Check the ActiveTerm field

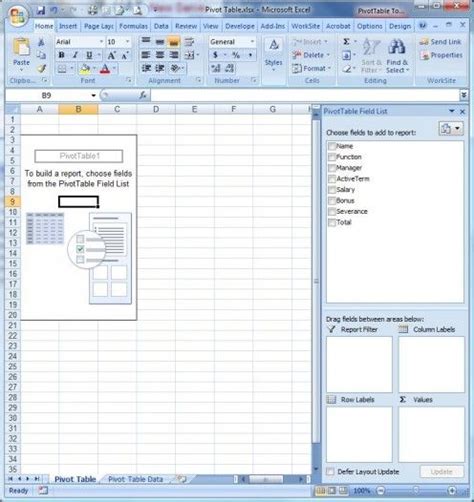click(332, 179)
